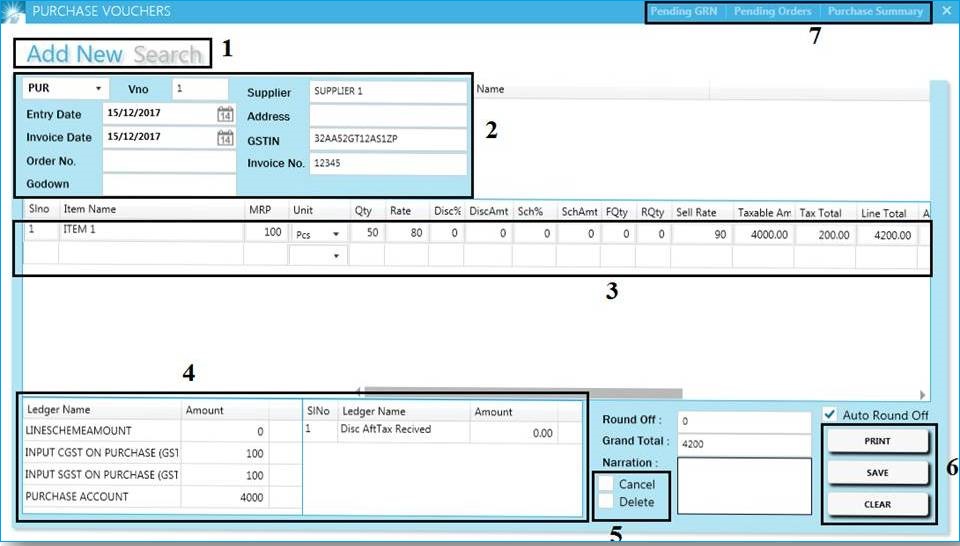Click the GSTIN field

388,140
